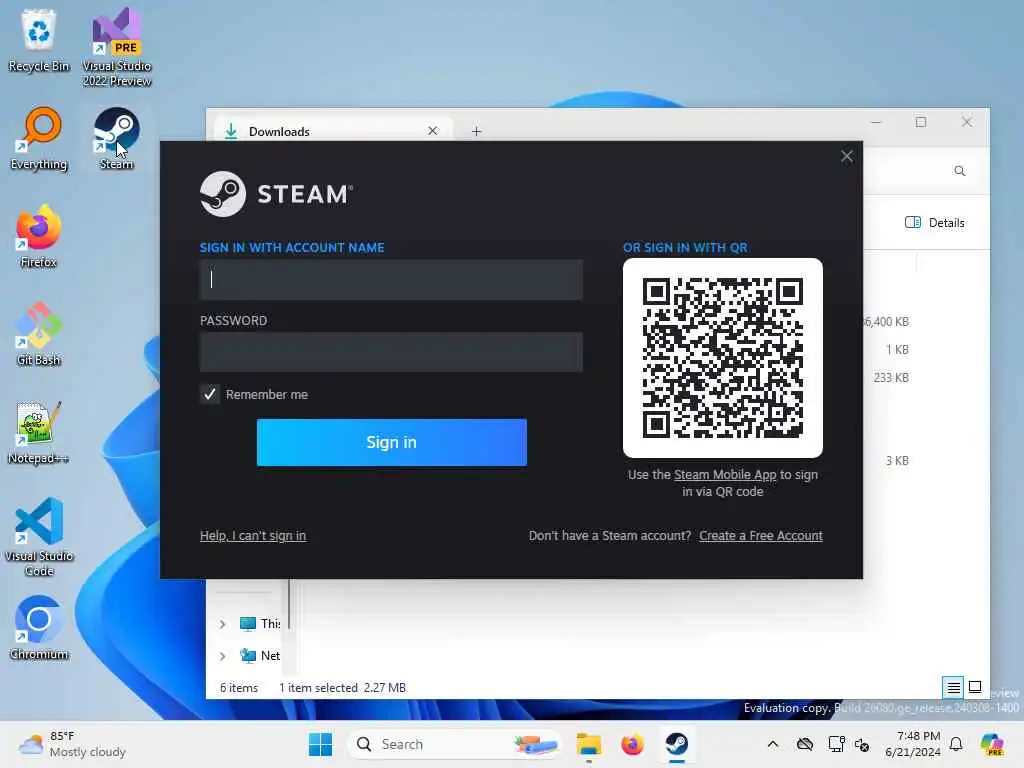Screen dimensions: 1024x768
Task: Click the password input field
Action: click(x=391, y=352)
